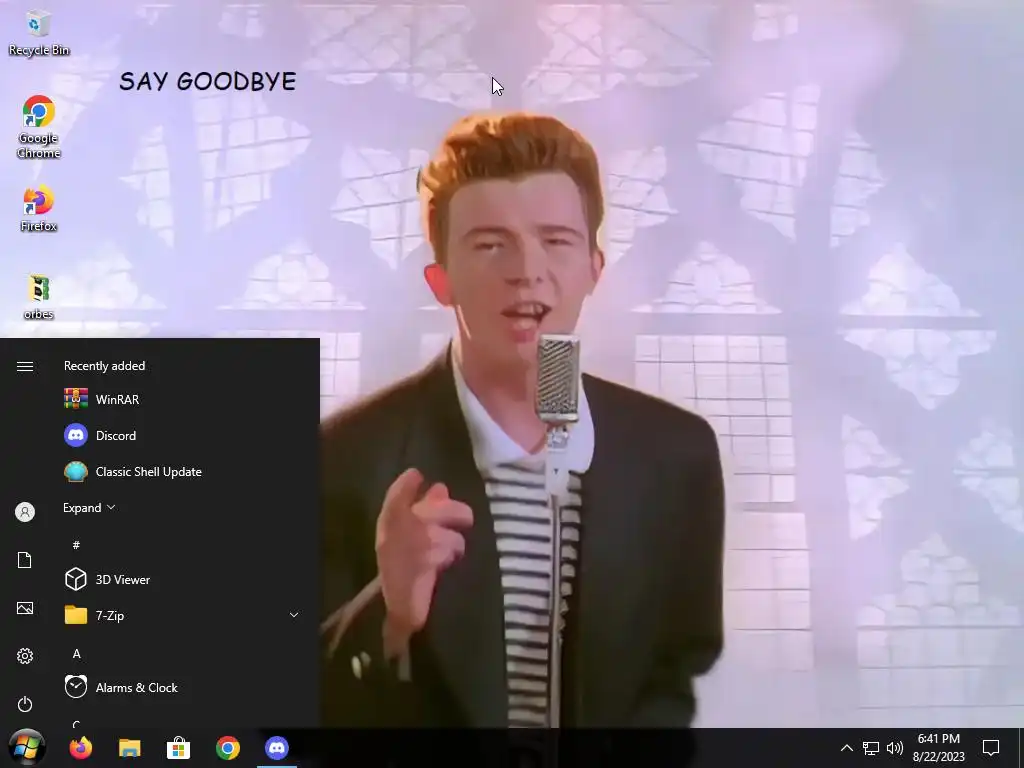The image size is (1024, 768).
Task: Open the Recycle Bin desktop icon
Action: pos(39,33)
